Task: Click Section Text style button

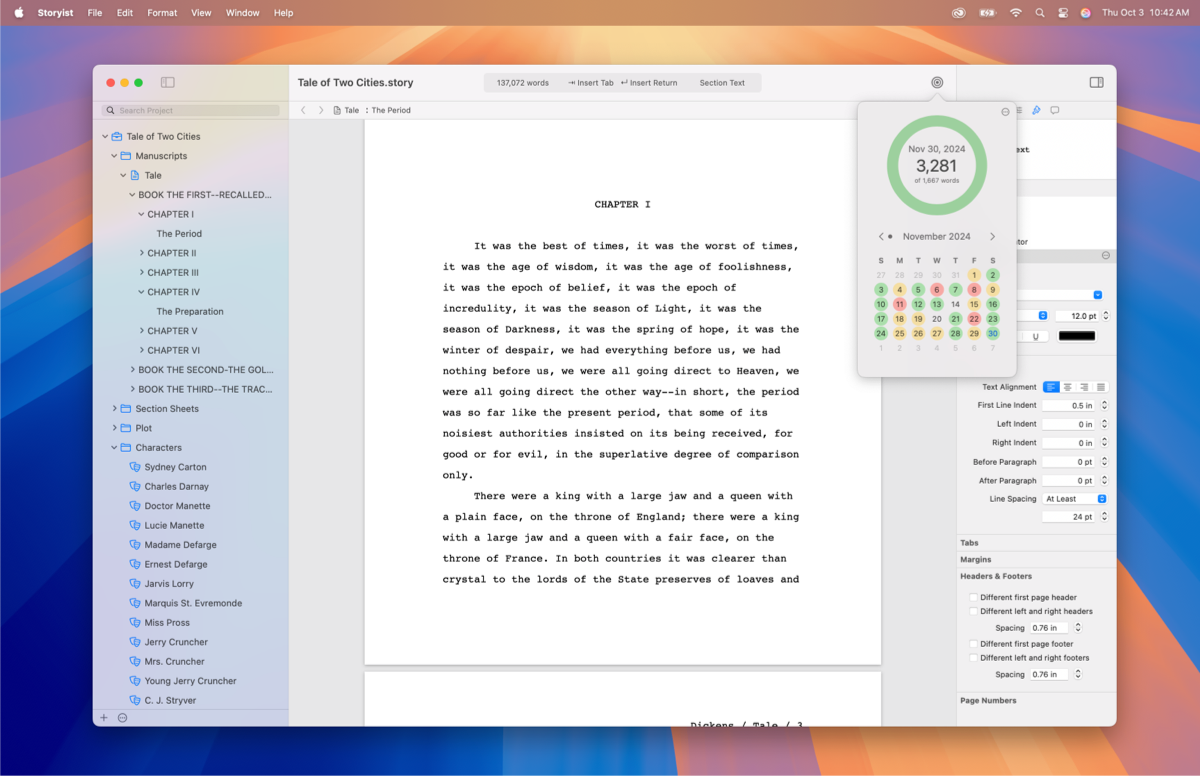Action: (x=722, y=83)
